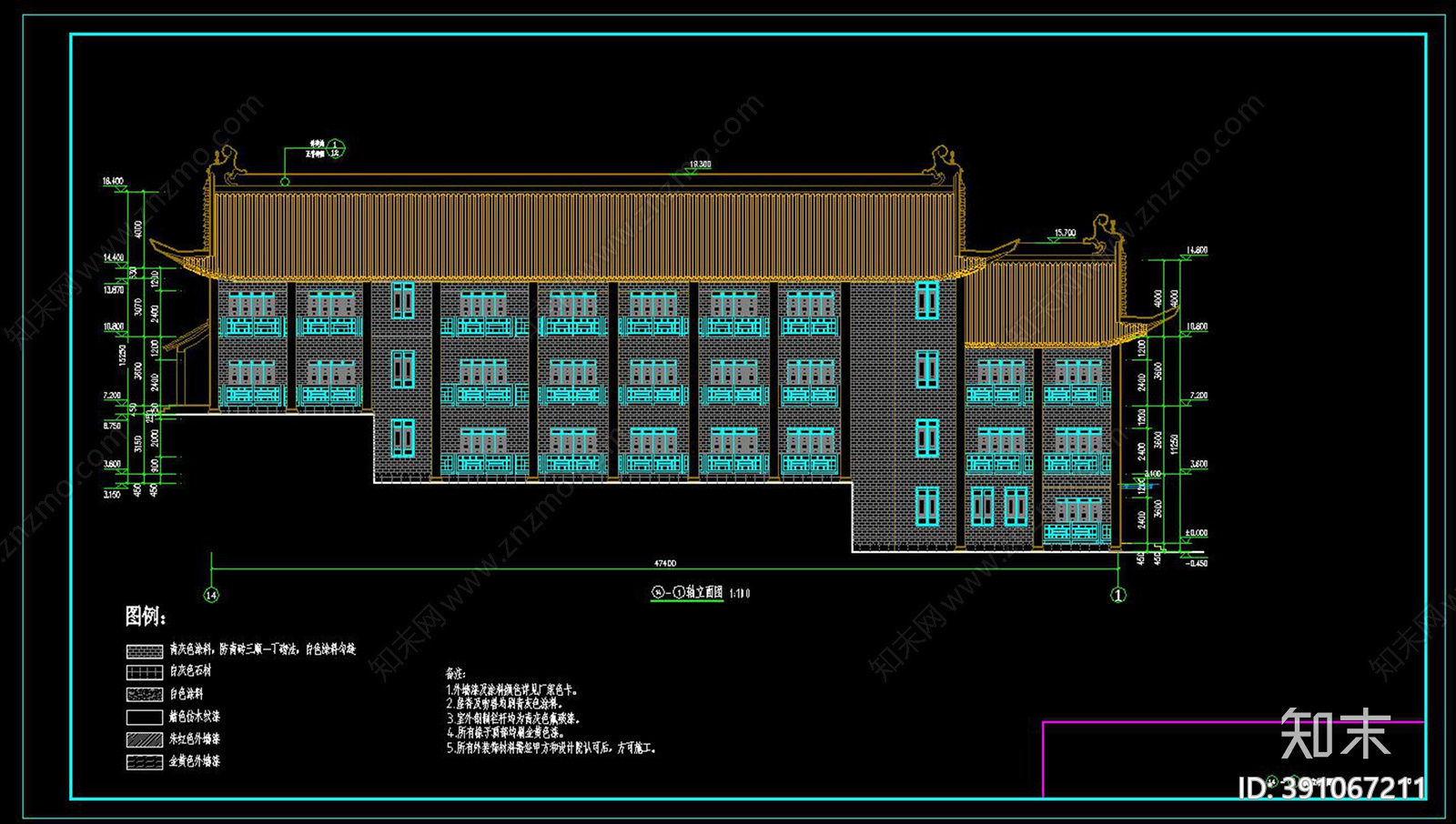The height and width of the screenshot is (824, 1456).
Task: Click the -0.450 elevation label
Action: coord(1197,564)
